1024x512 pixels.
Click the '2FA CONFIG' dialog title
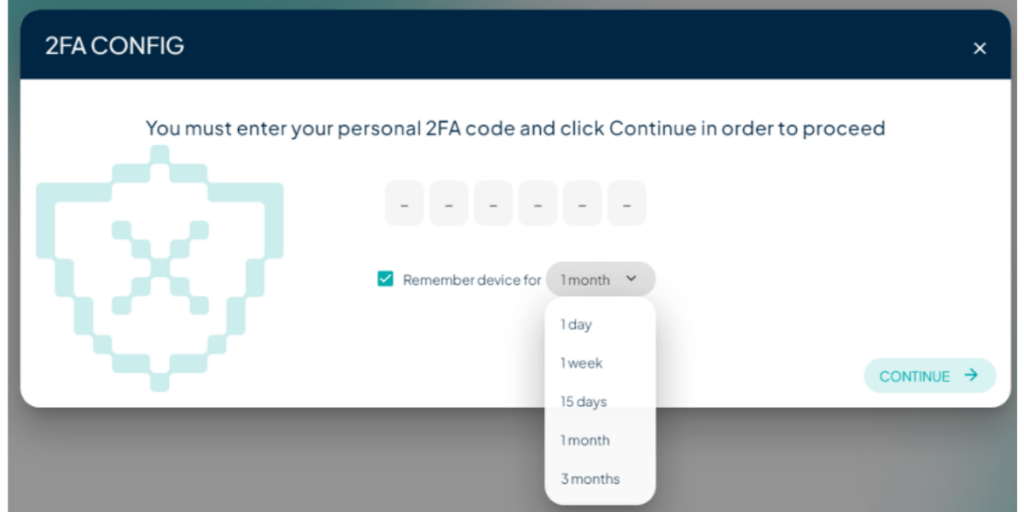[115, 46]
